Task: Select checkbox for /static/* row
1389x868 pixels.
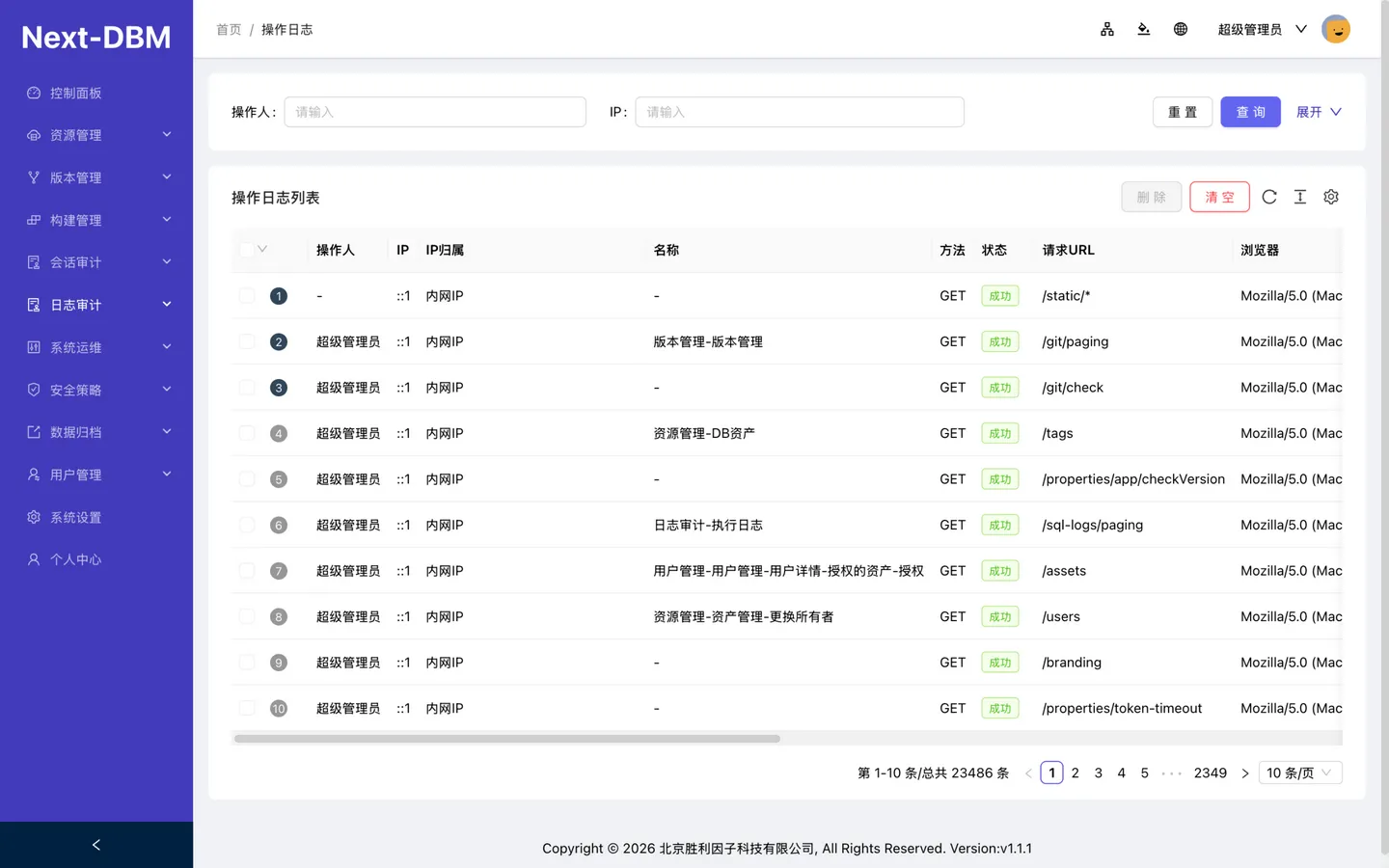Action: [247, 296]
